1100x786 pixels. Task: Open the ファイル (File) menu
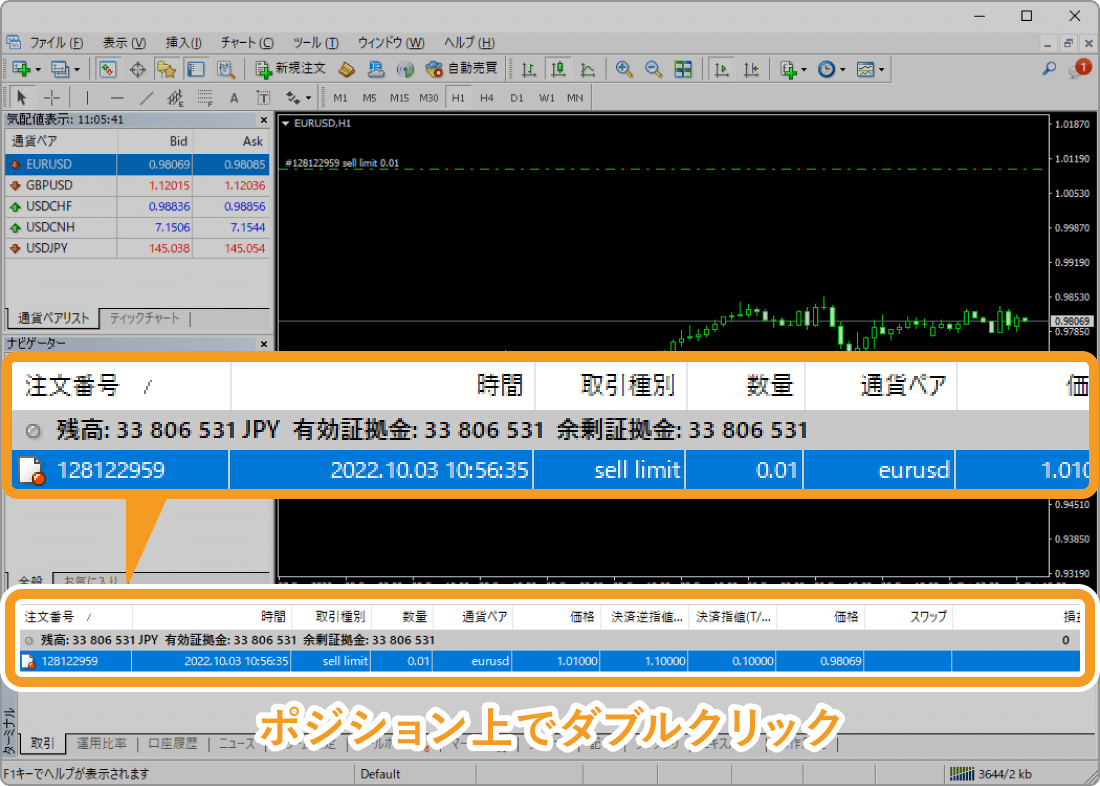coord(56,43)
